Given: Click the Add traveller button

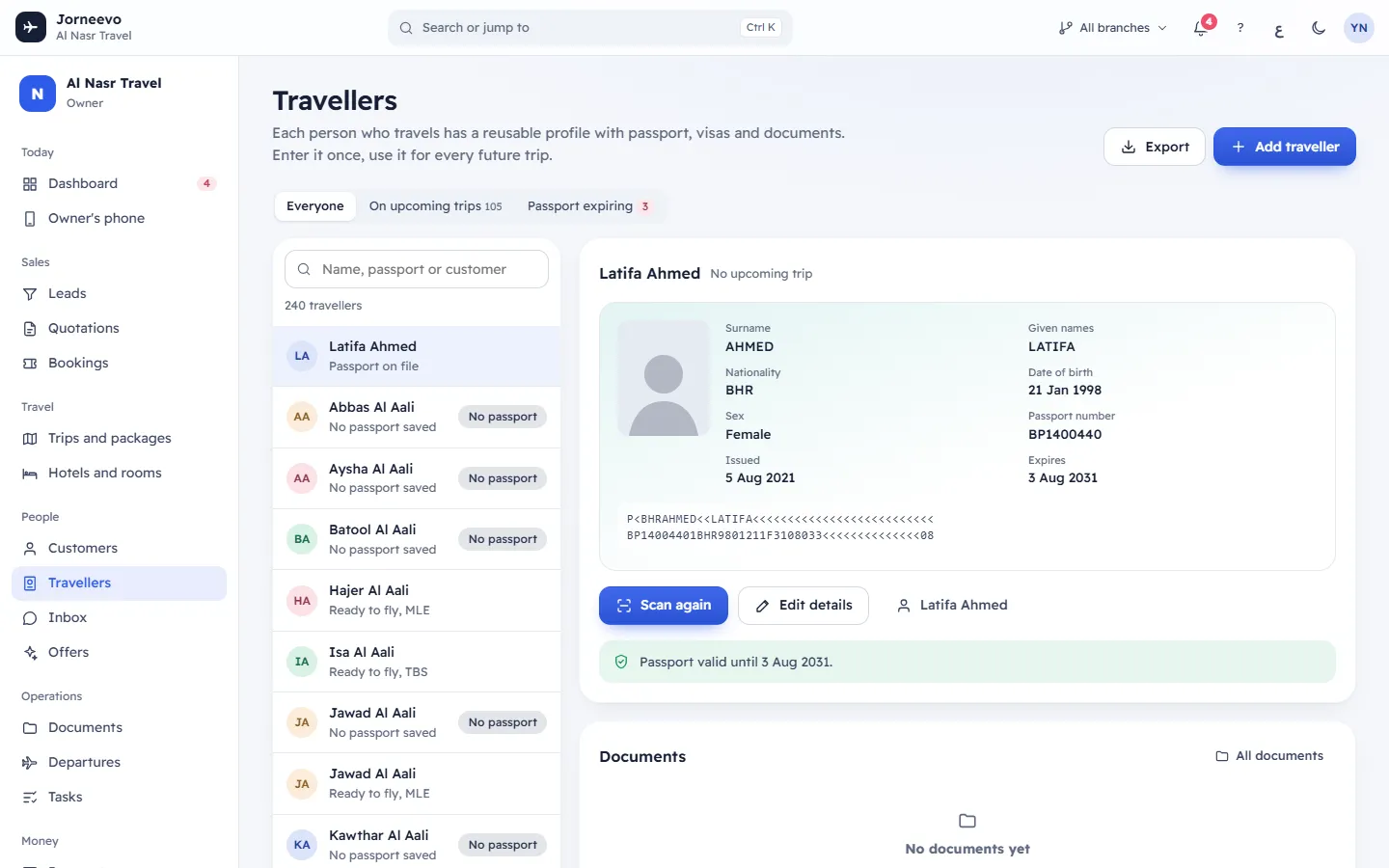Looking at the screenshot, I should point(1285,147).
